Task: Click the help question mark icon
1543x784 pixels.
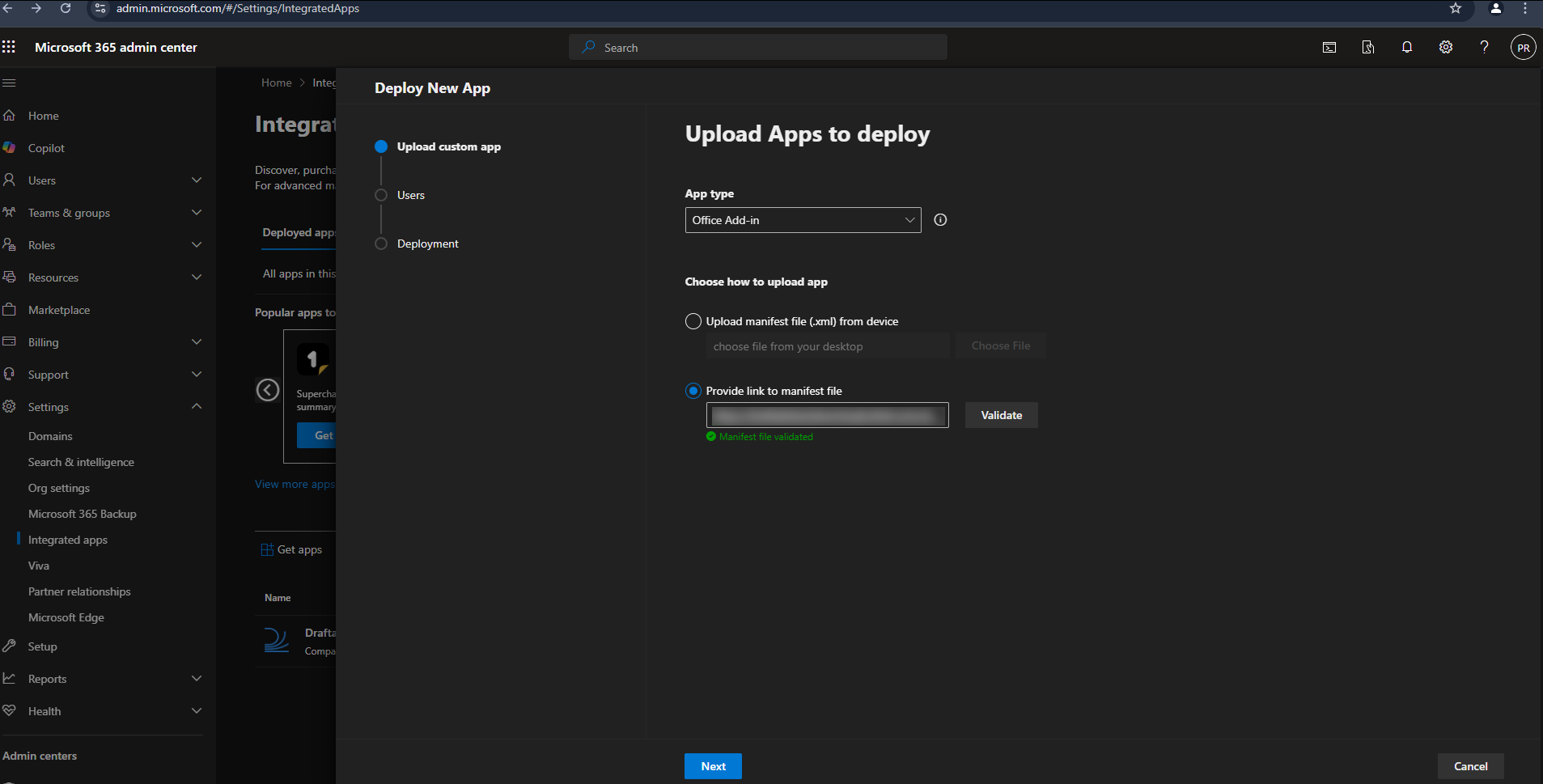Action: [x=1483, y=48]
